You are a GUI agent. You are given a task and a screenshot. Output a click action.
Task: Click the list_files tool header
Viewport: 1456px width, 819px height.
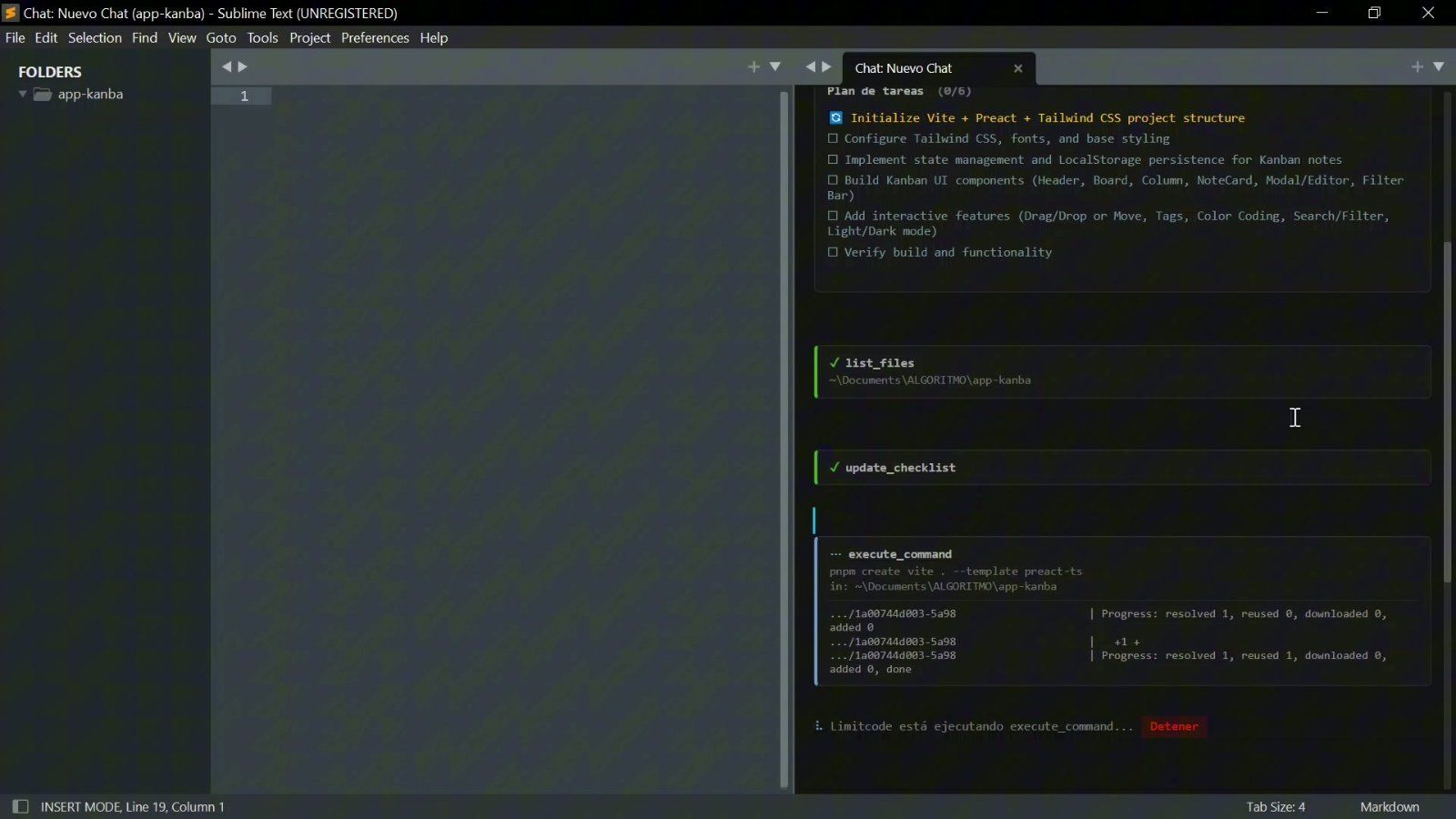[880, 362]
